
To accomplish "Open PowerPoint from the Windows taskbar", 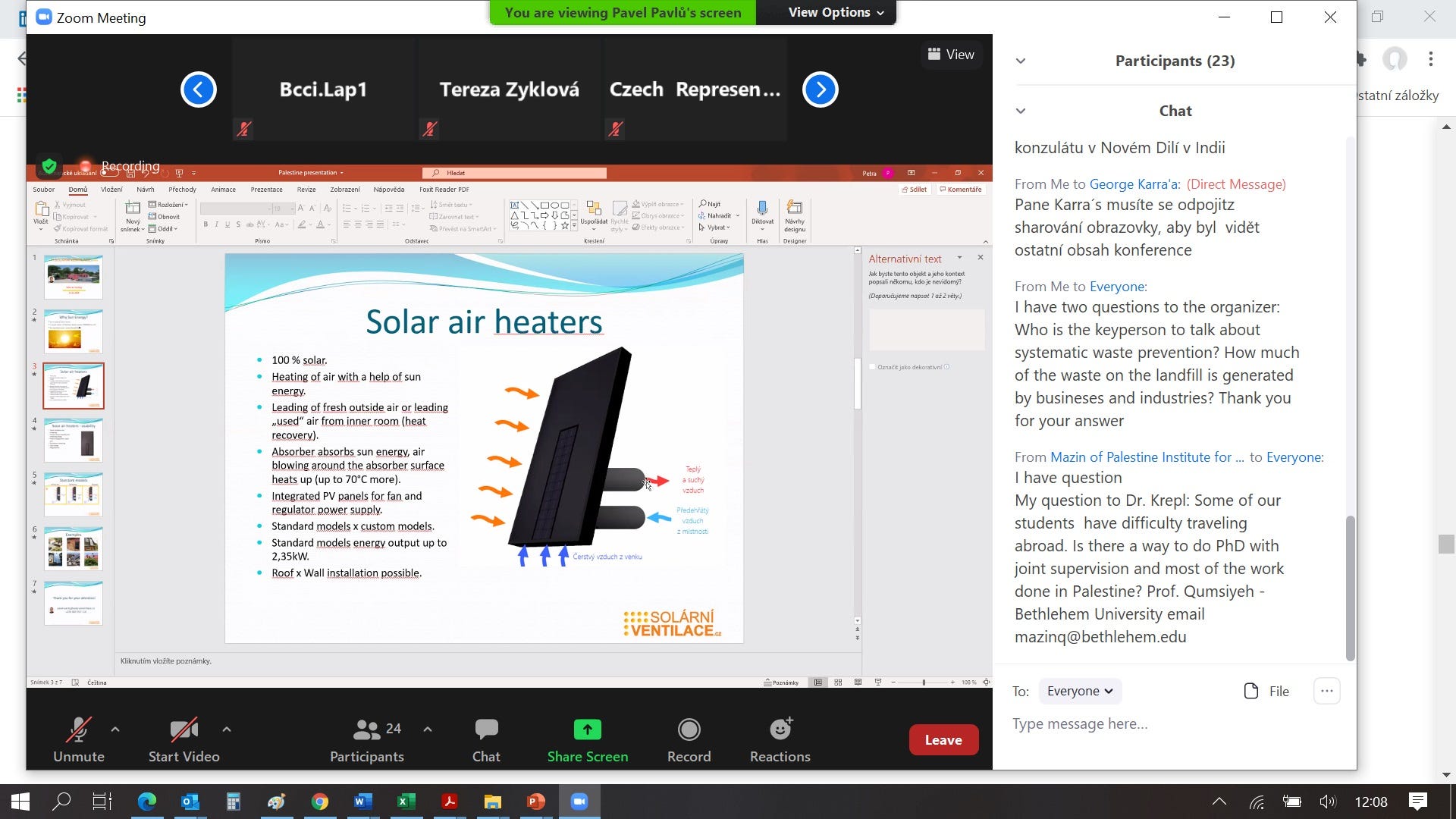I will pos(536,802).
